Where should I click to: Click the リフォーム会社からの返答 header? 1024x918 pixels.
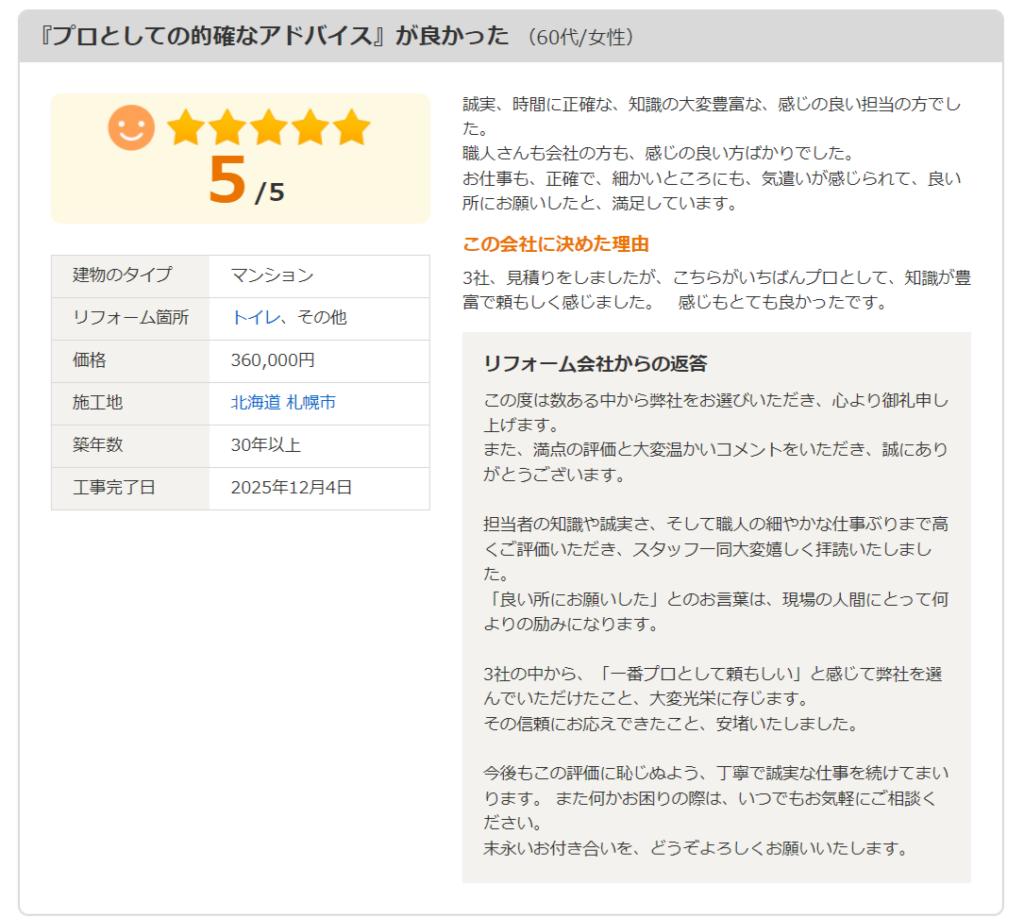click(x=595, y=364)
